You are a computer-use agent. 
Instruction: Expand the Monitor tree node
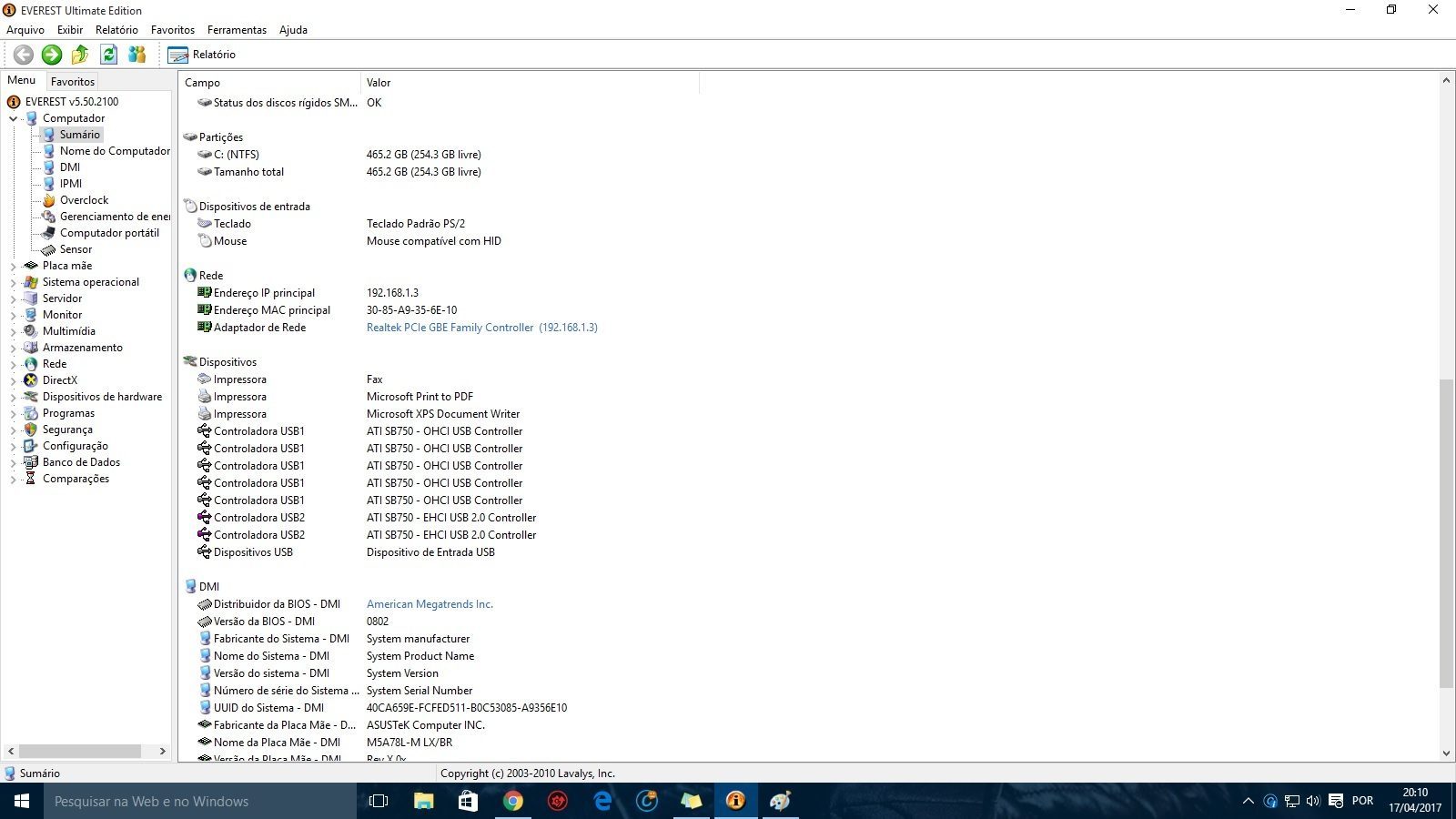click(x=13, y=315)
